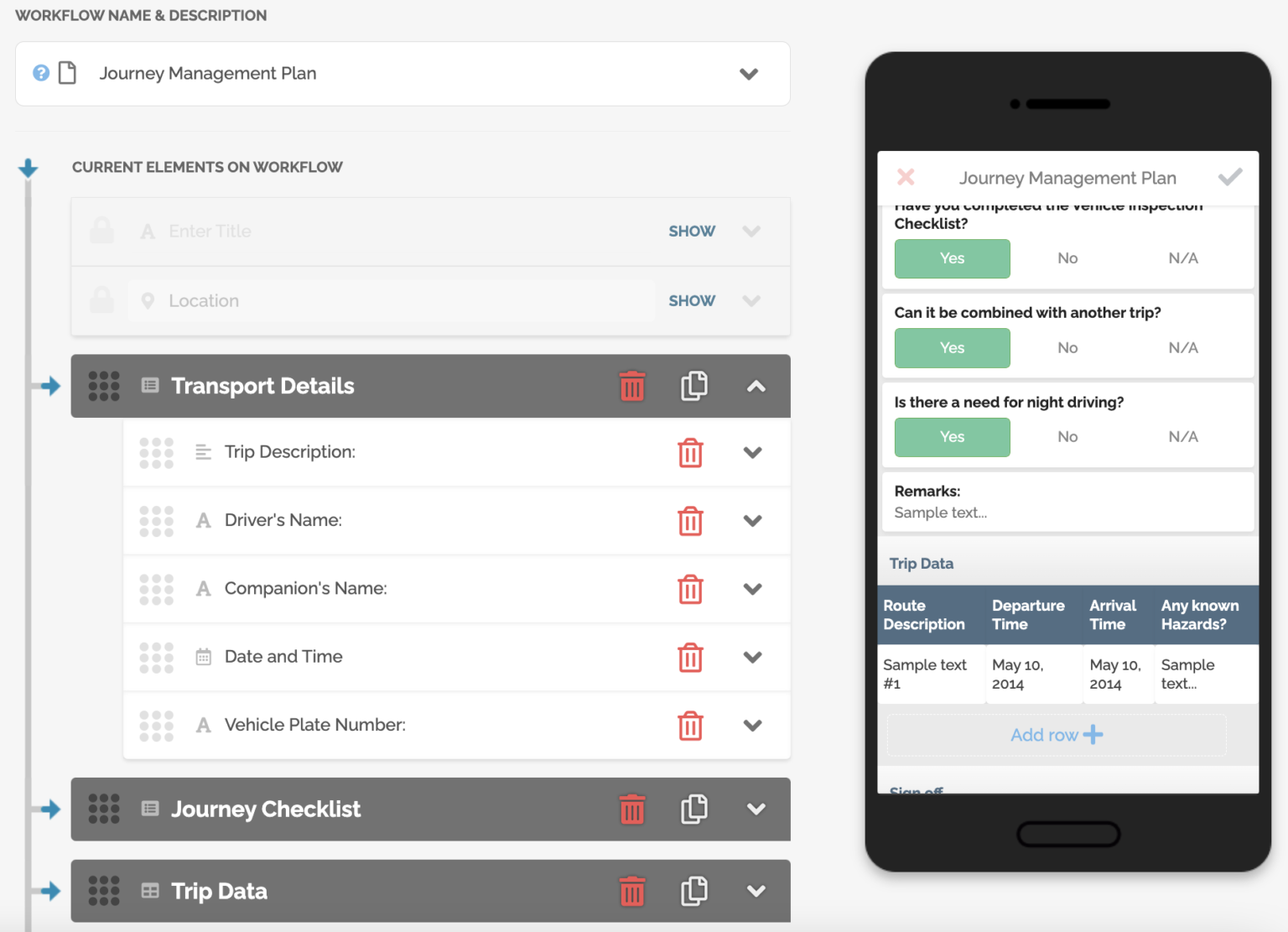Click SHOW for the Location field
The image size is (1288, 932).
tap(692, 301)
